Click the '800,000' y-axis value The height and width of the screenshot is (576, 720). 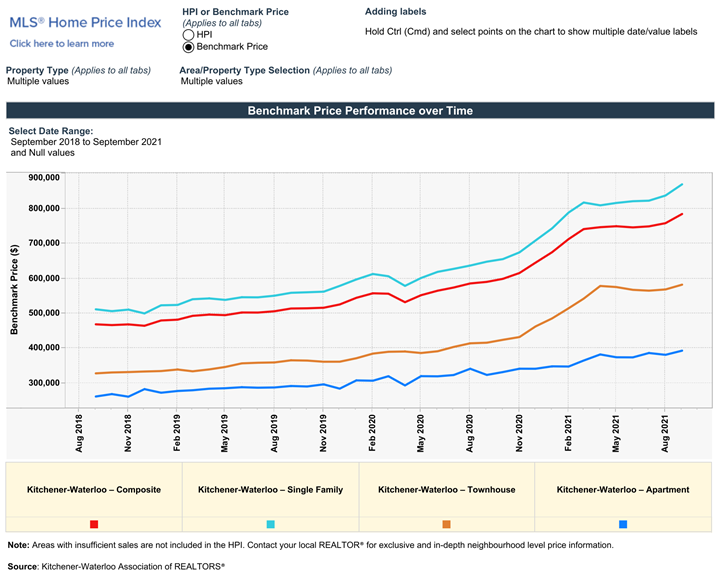[x=44, y=208]
